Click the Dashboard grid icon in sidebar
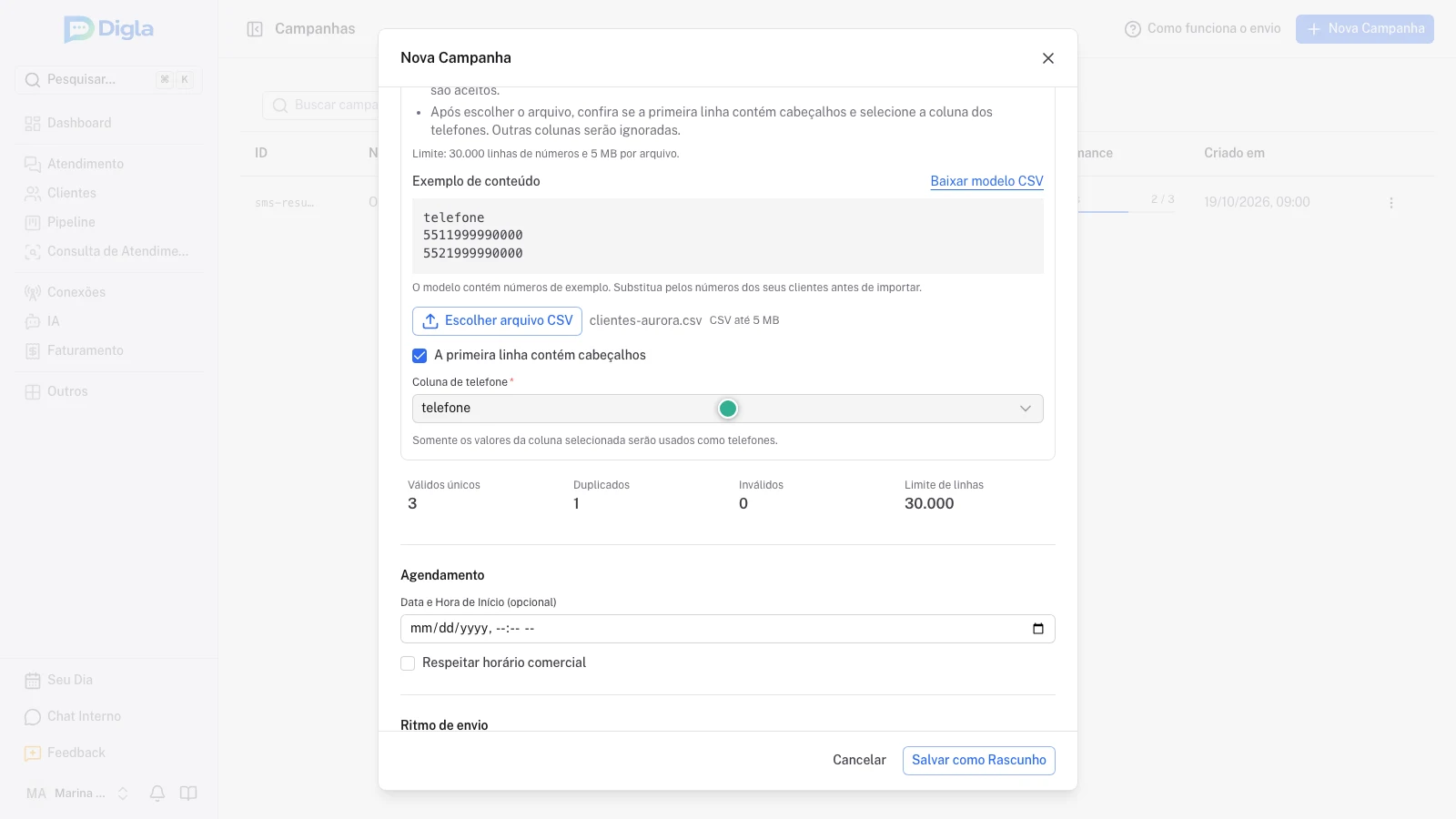This screenshot has height=819, width=1456. point(33,124)
